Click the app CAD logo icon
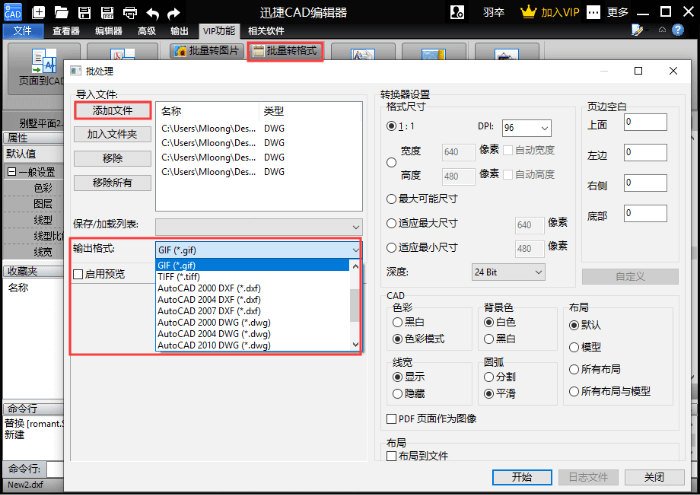This screenshot has width=700, height=495. tap(12, 12)
